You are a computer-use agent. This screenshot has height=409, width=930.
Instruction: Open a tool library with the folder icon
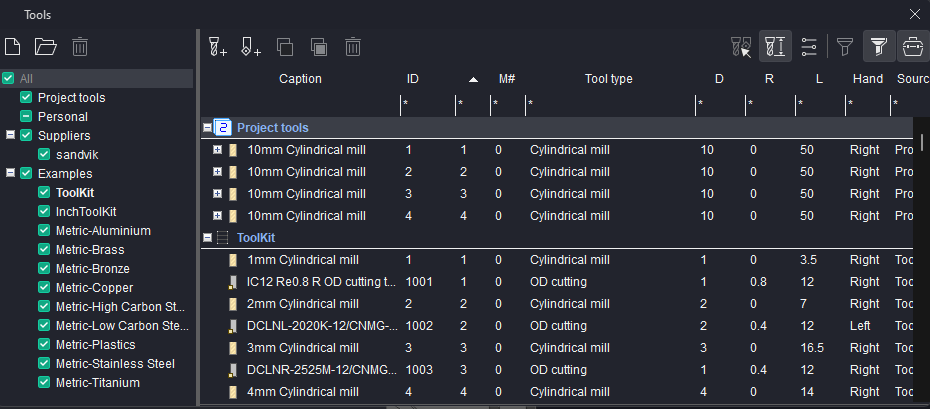pyautogui.click(x=46, y=46)
